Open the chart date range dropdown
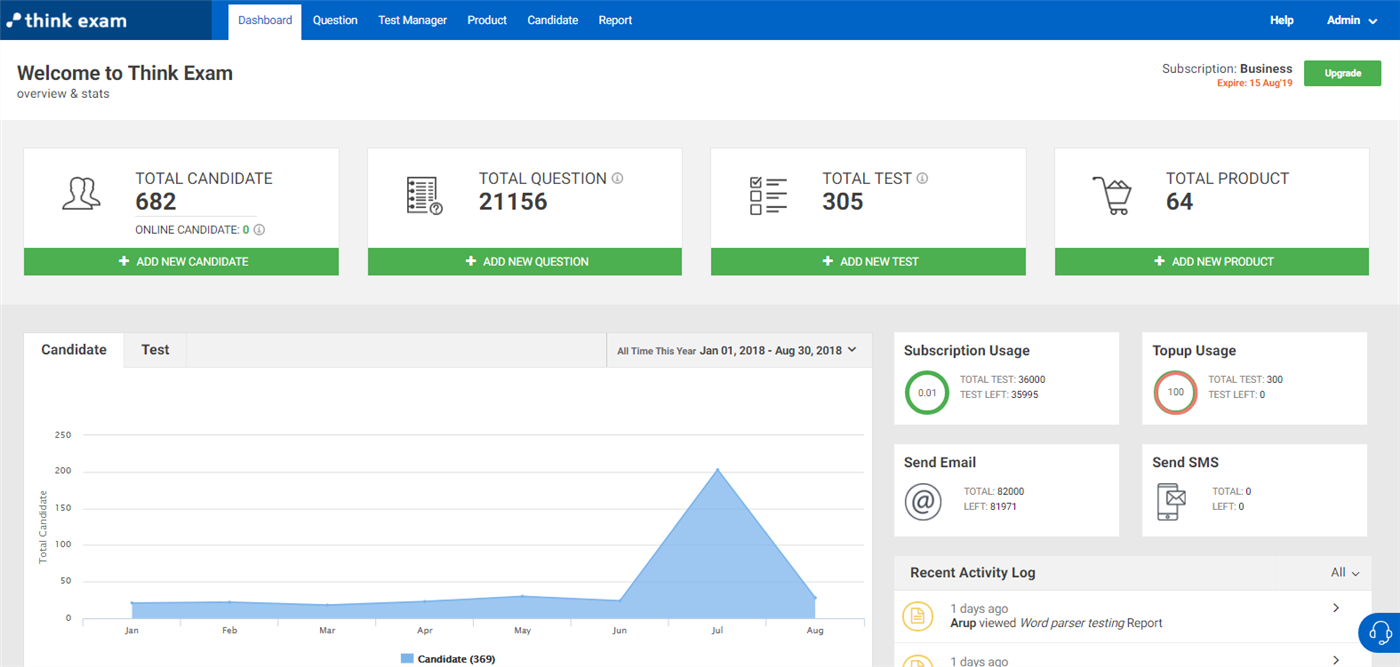The height and width of the screenshot is (667, 1400). click(739, 351)
